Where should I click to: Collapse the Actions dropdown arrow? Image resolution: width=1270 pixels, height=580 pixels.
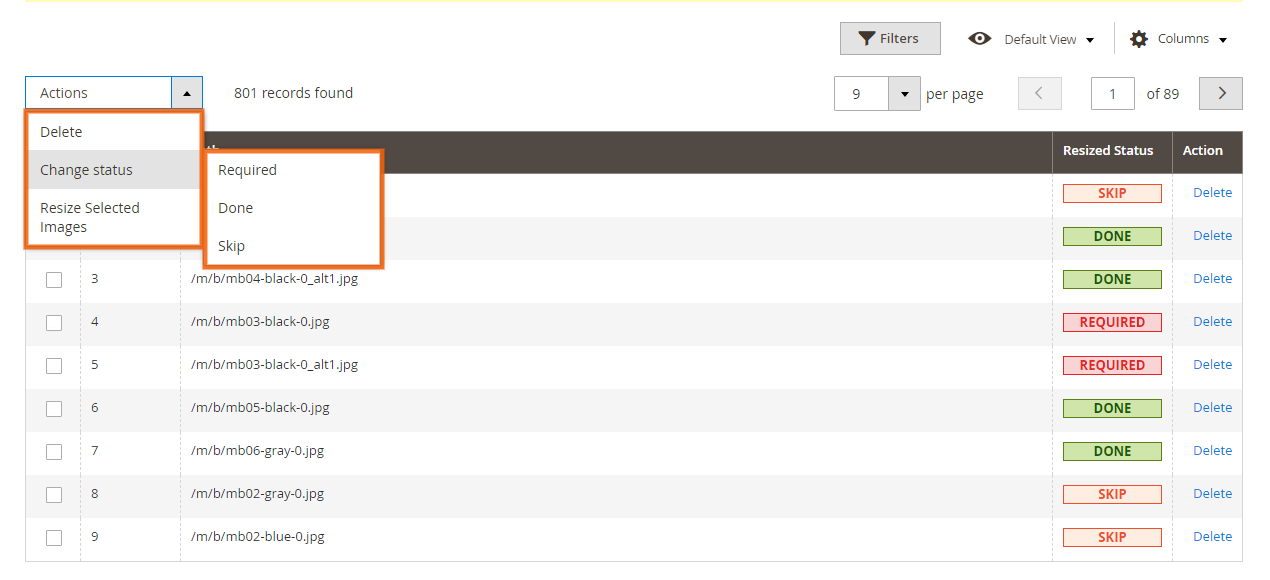[x=187, y=92]
